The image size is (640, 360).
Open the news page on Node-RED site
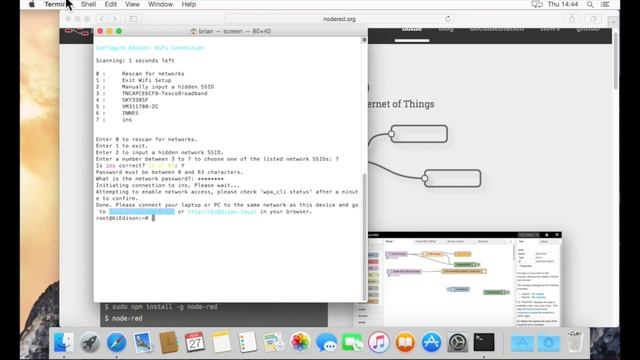pos(550,29)
